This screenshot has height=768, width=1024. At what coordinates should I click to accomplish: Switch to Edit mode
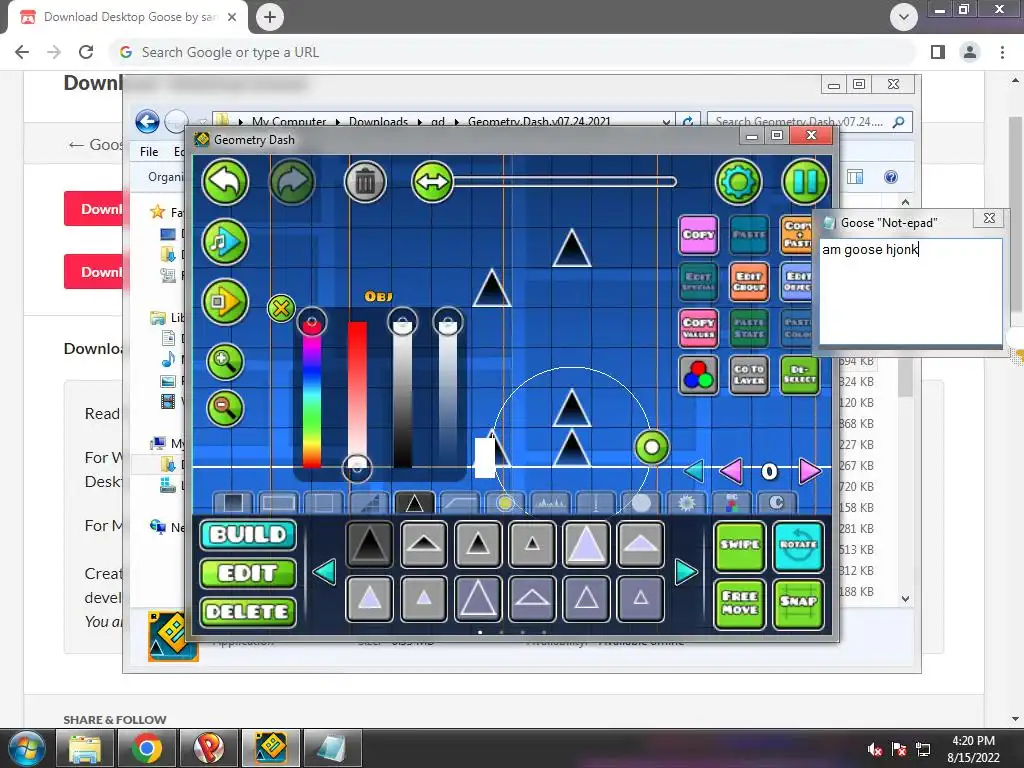[248, 573]
